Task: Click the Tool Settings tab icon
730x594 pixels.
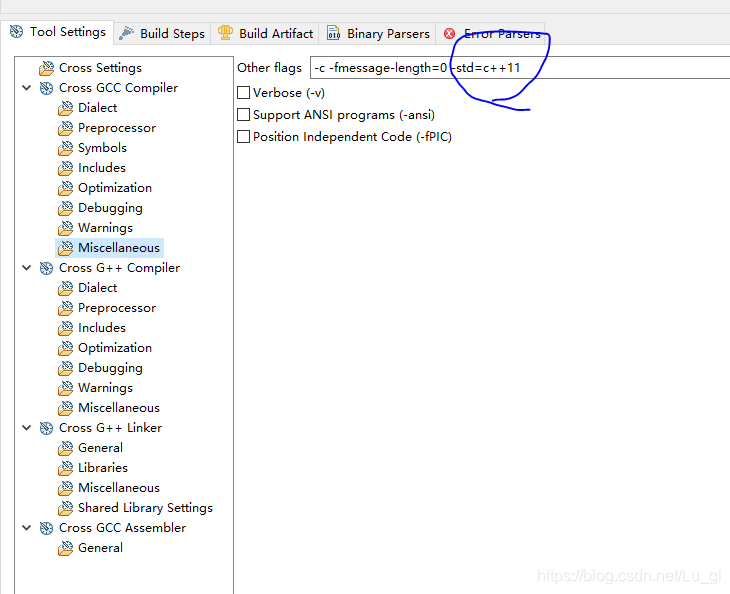Action: pos(16,32)
